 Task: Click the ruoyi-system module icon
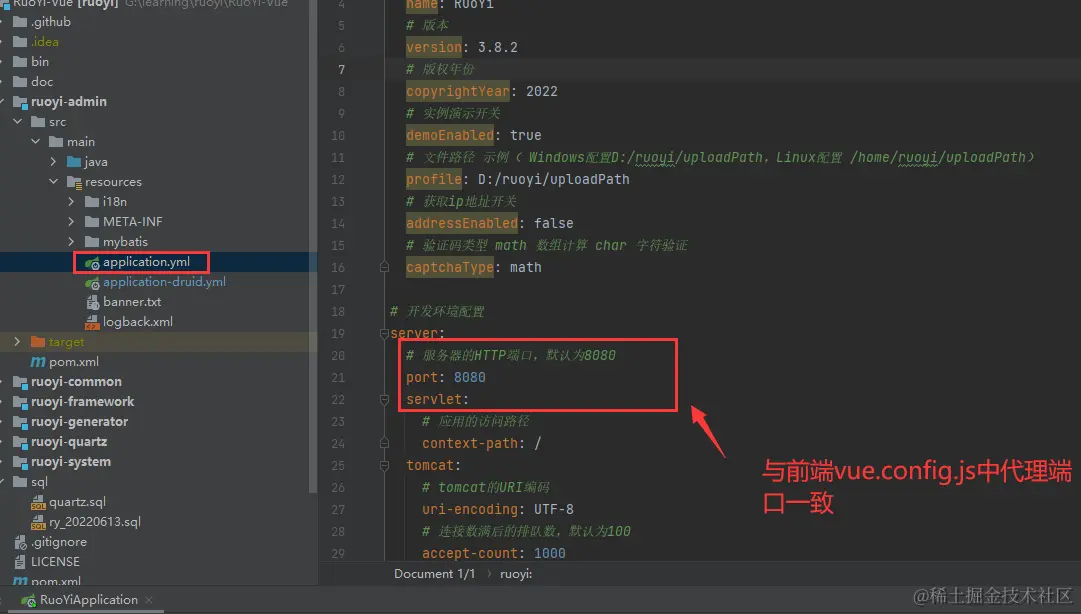point(20,462)
